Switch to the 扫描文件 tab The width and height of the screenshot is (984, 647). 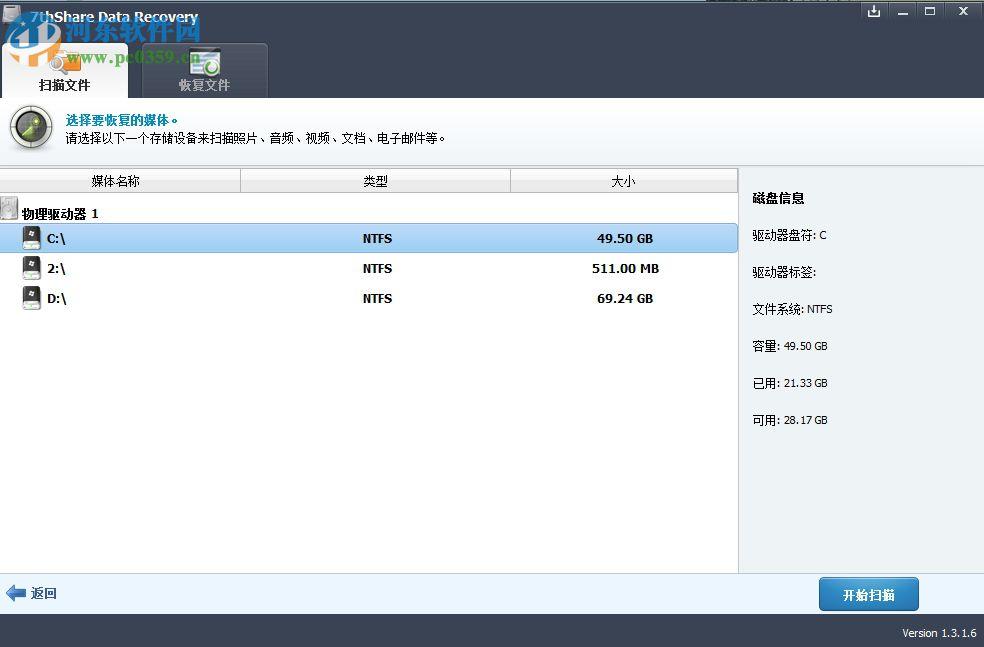click(64, 85)
